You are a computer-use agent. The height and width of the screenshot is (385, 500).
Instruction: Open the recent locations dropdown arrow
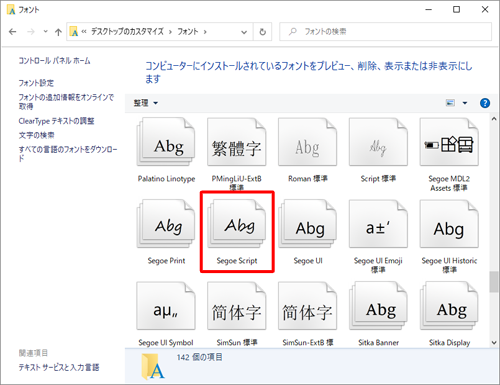pos(46,32)
